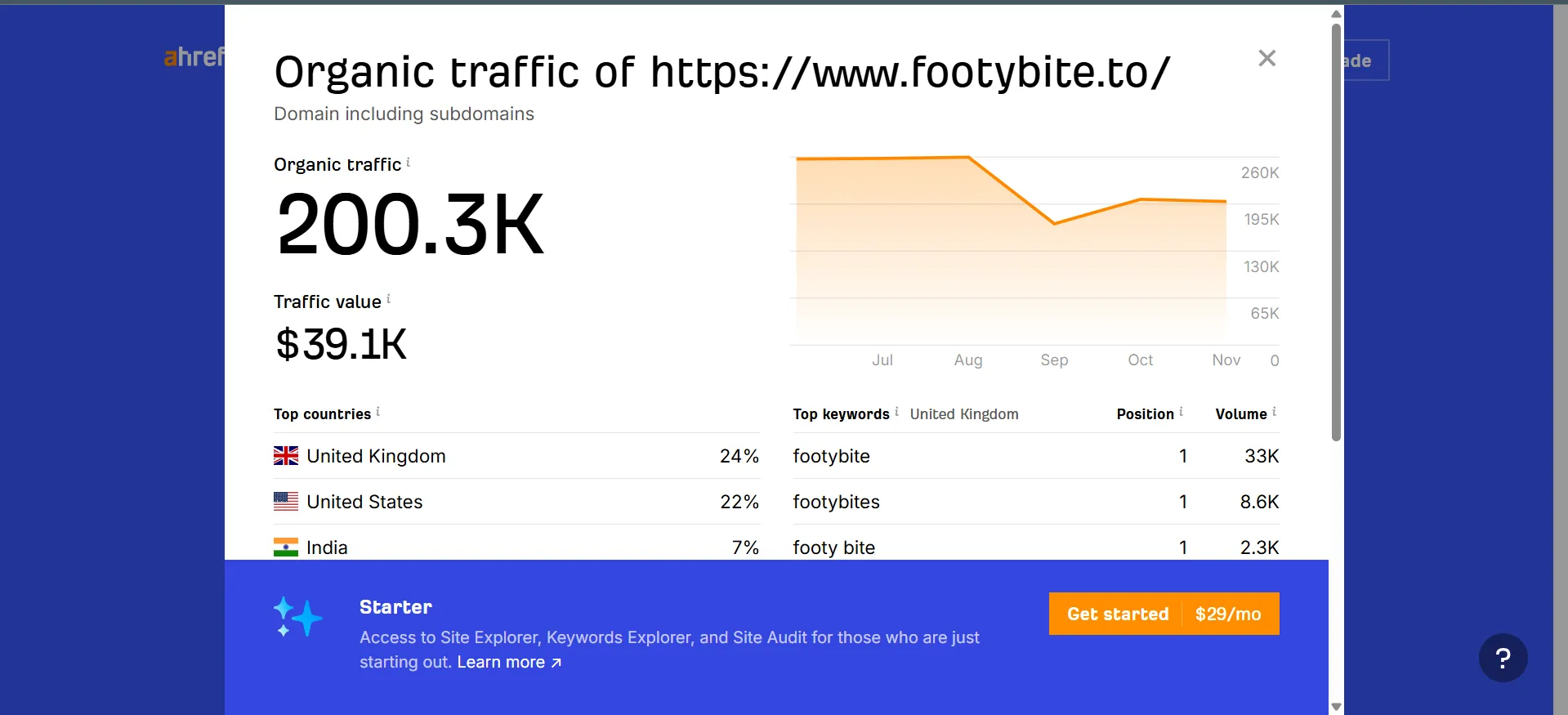Click the Starter plan sparkle icon

point(297,617)
